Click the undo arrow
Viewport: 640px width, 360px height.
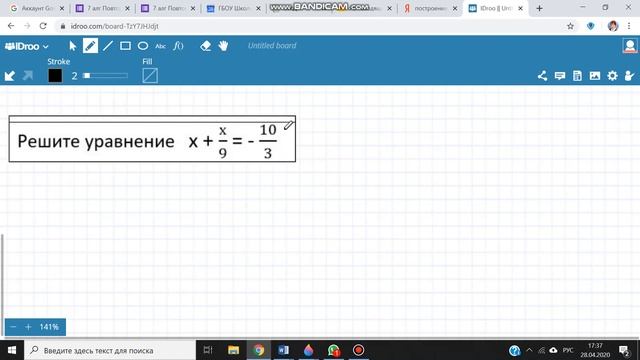pos(10,76)
